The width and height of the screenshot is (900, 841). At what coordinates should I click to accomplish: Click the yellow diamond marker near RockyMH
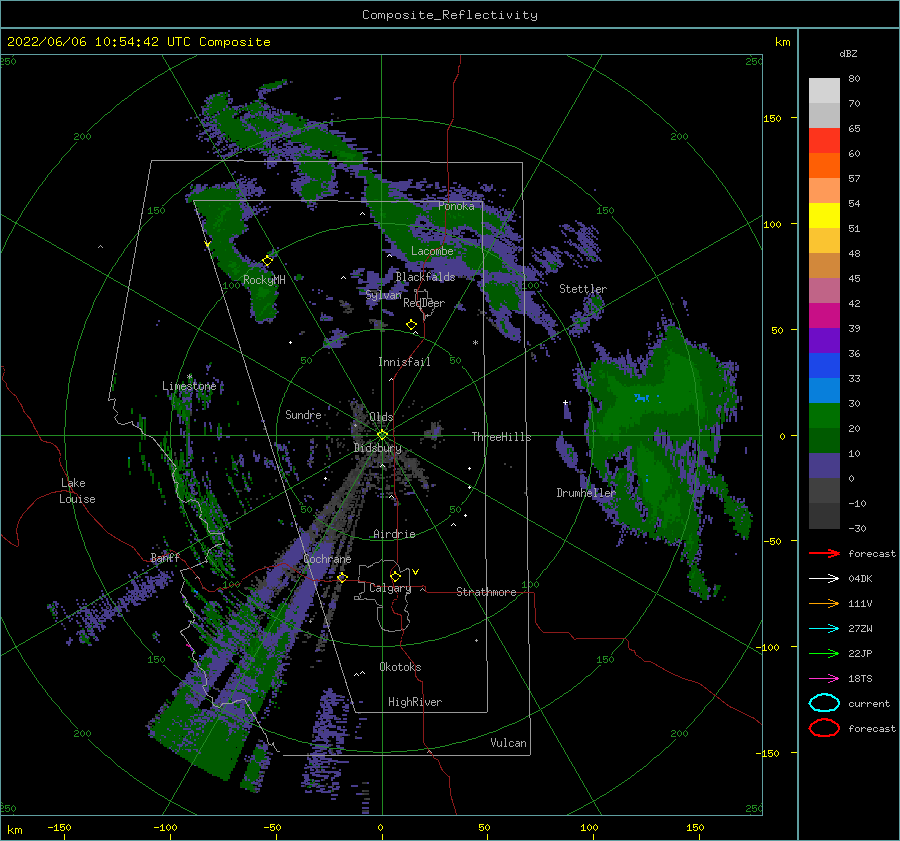click(267, 261)
